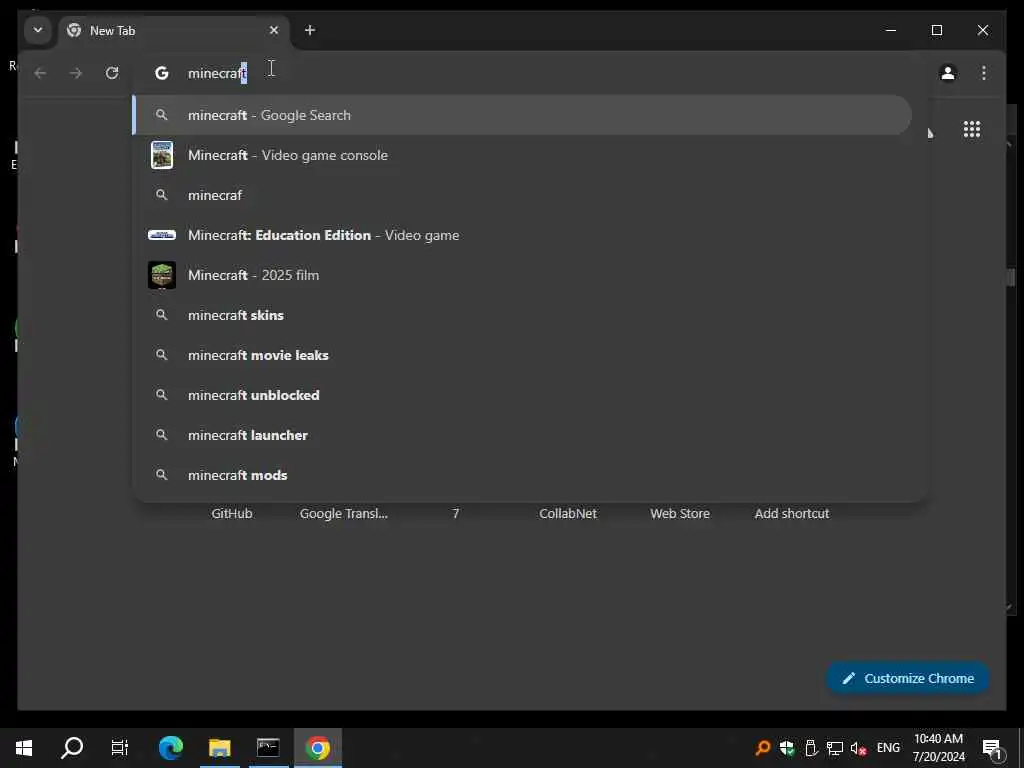Go forward with the forward arrow

(76, 73)
